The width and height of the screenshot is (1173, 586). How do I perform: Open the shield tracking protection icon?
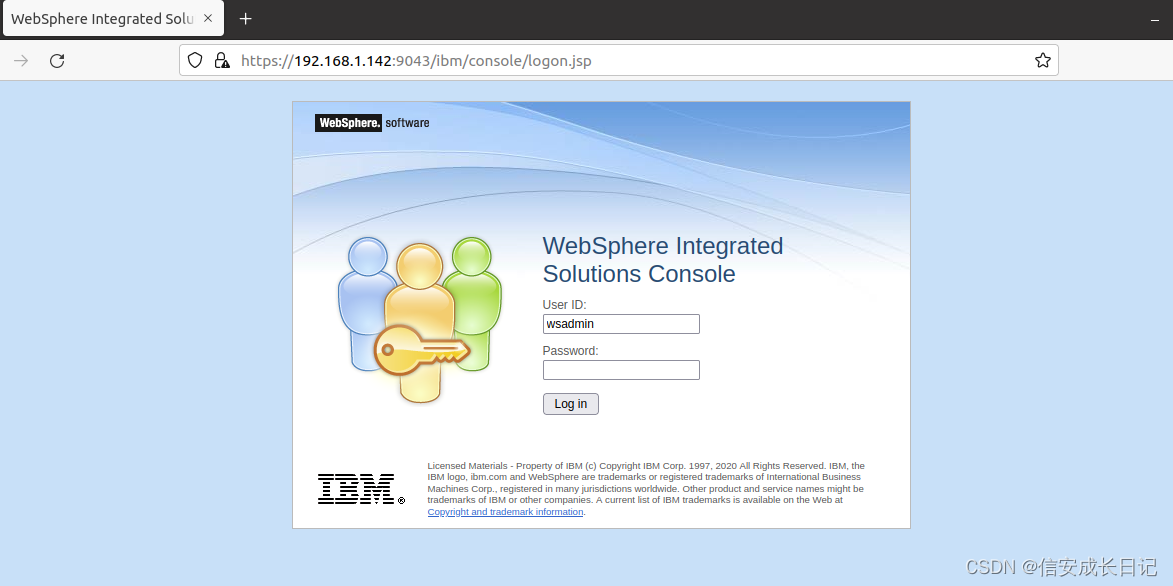[195, 61]
